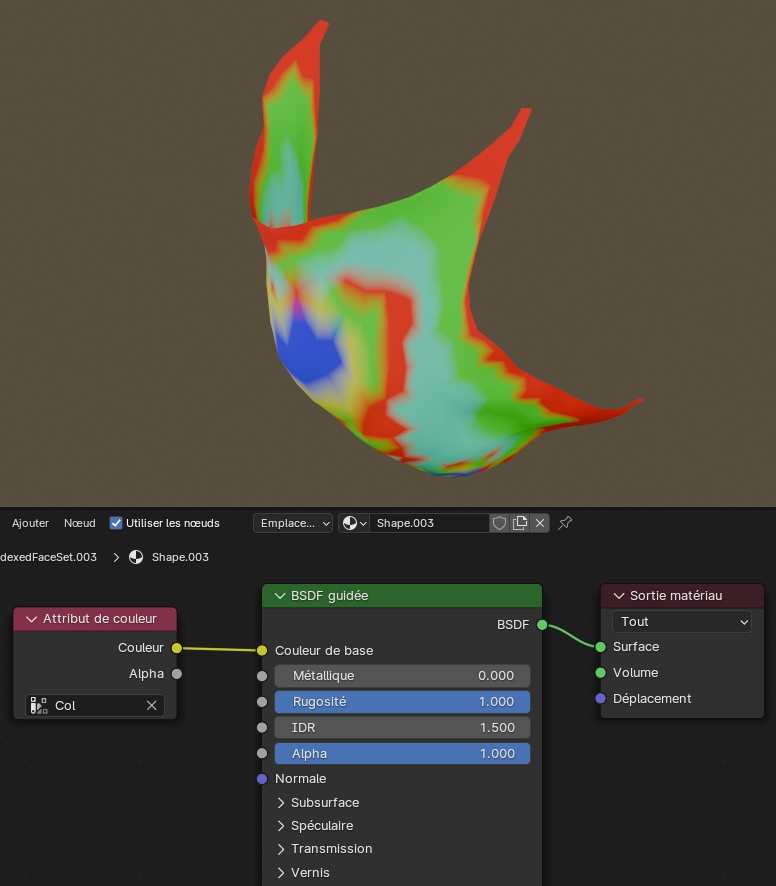Viewport: 776px width, 886px height.
Task: Click the Surface input socket
Action: point(601,647)
